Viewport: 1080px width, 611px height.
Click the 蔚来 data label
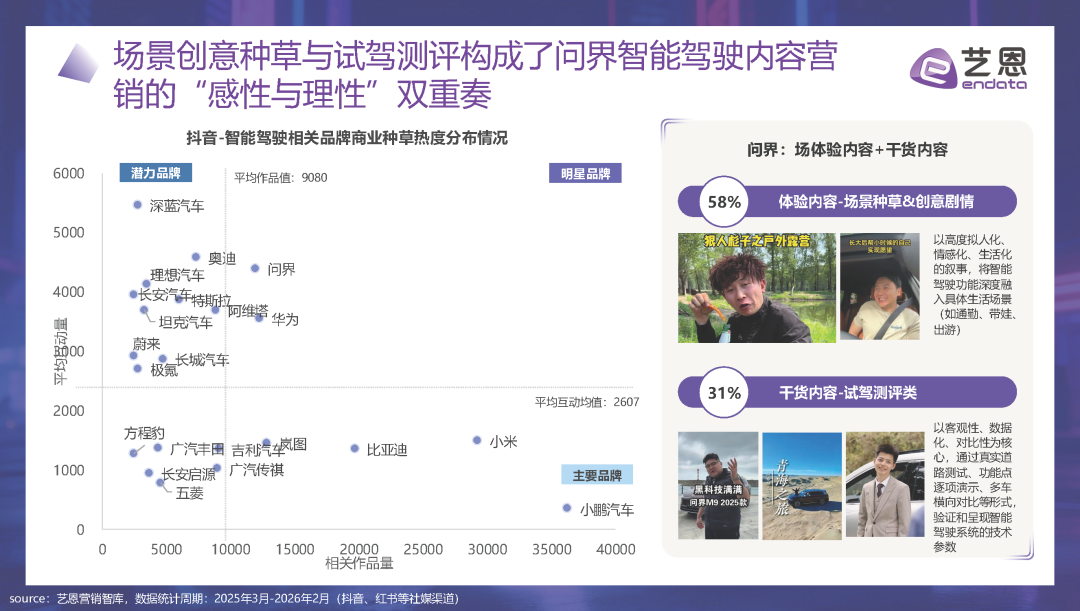[146, 344]
